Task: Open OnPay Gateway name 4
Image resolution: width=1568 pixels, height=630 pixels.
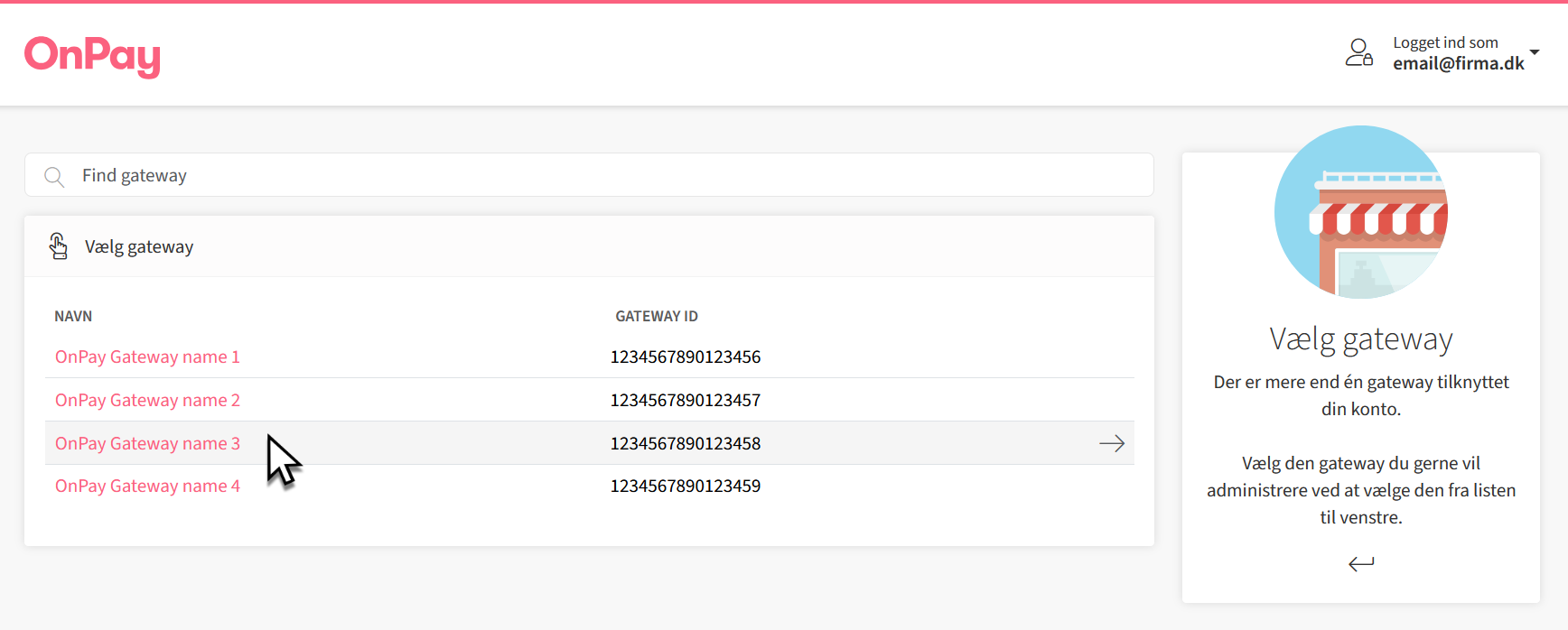Action: (147, 486)
